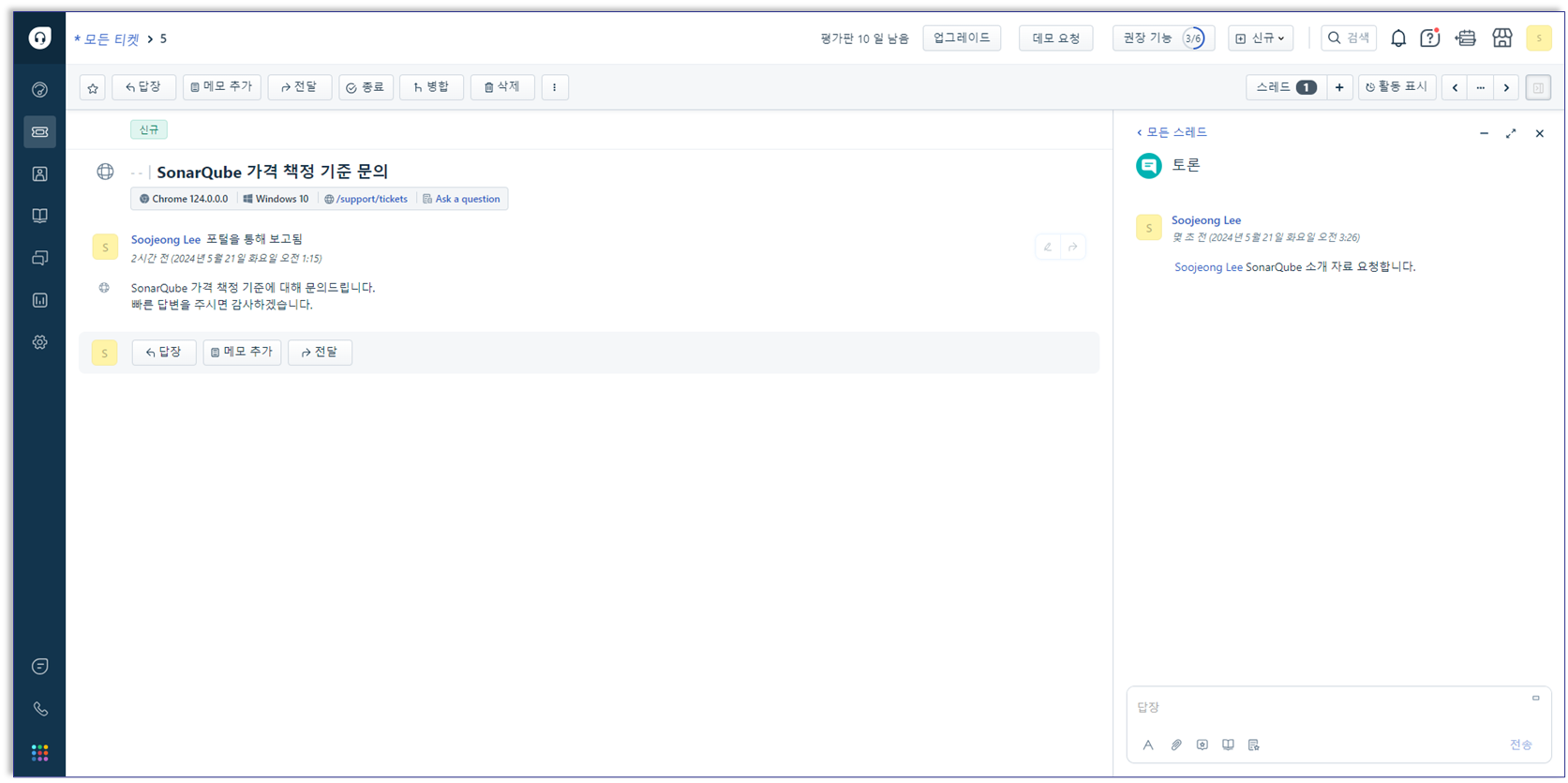The image size is (1568, 783).
Task: Open the phone icon in sidebar
Action: coord(39,709)
